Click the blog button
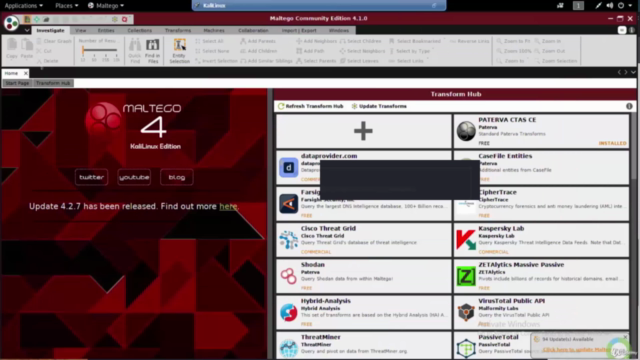This screenshot has width=640, height=360. pos(177,177)
